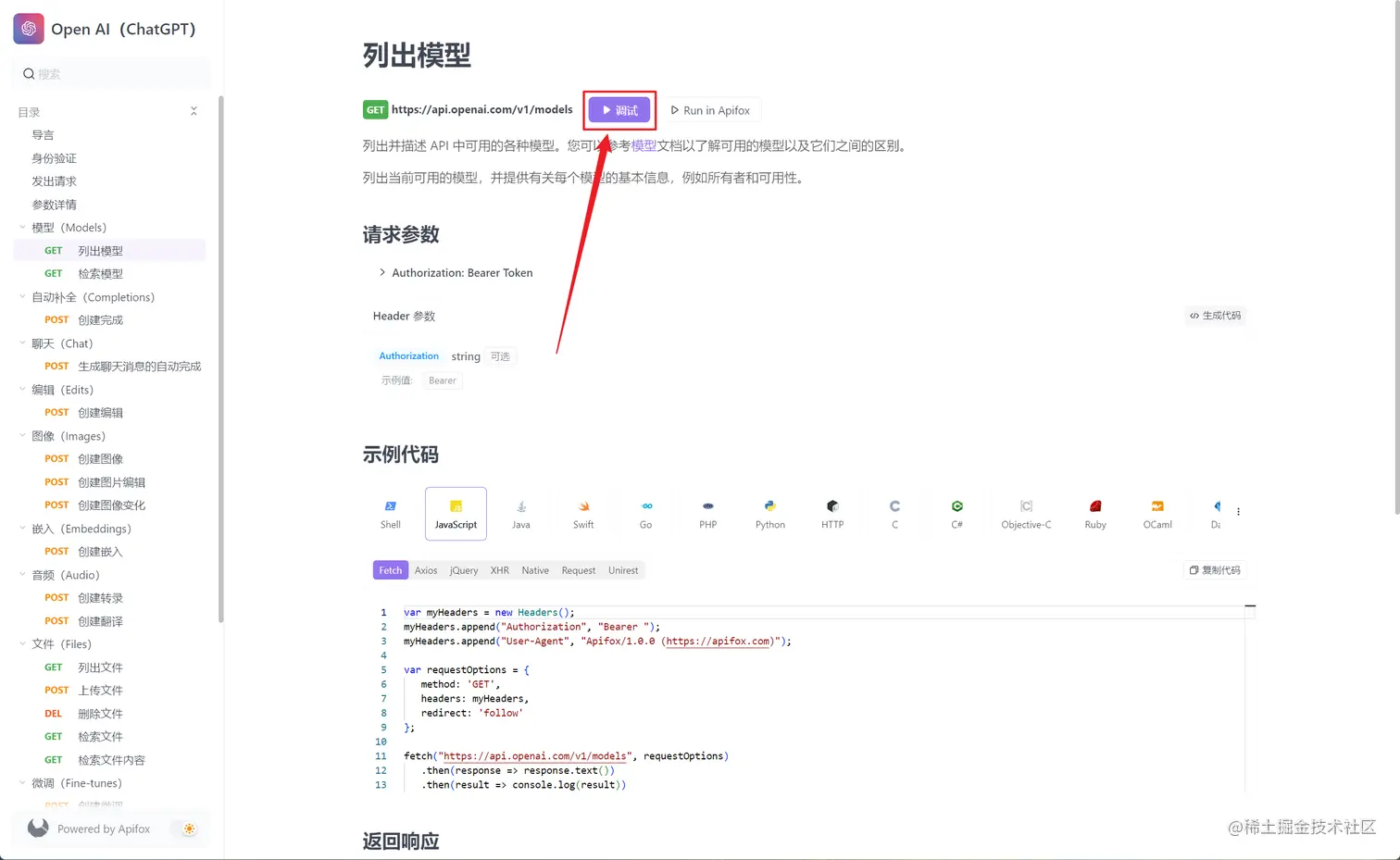Open the Powered by Apifox link
1400x860 pixels.
(x=104, y=829)
